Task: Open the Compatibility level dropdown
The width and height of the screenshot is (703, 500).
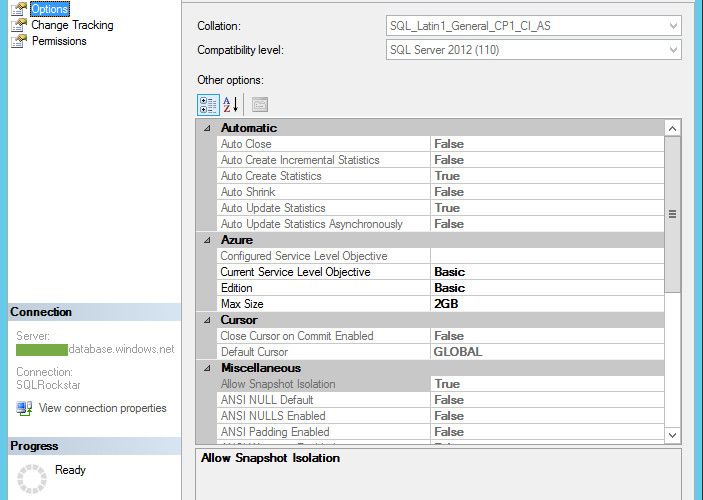Action: coord(534,50)
